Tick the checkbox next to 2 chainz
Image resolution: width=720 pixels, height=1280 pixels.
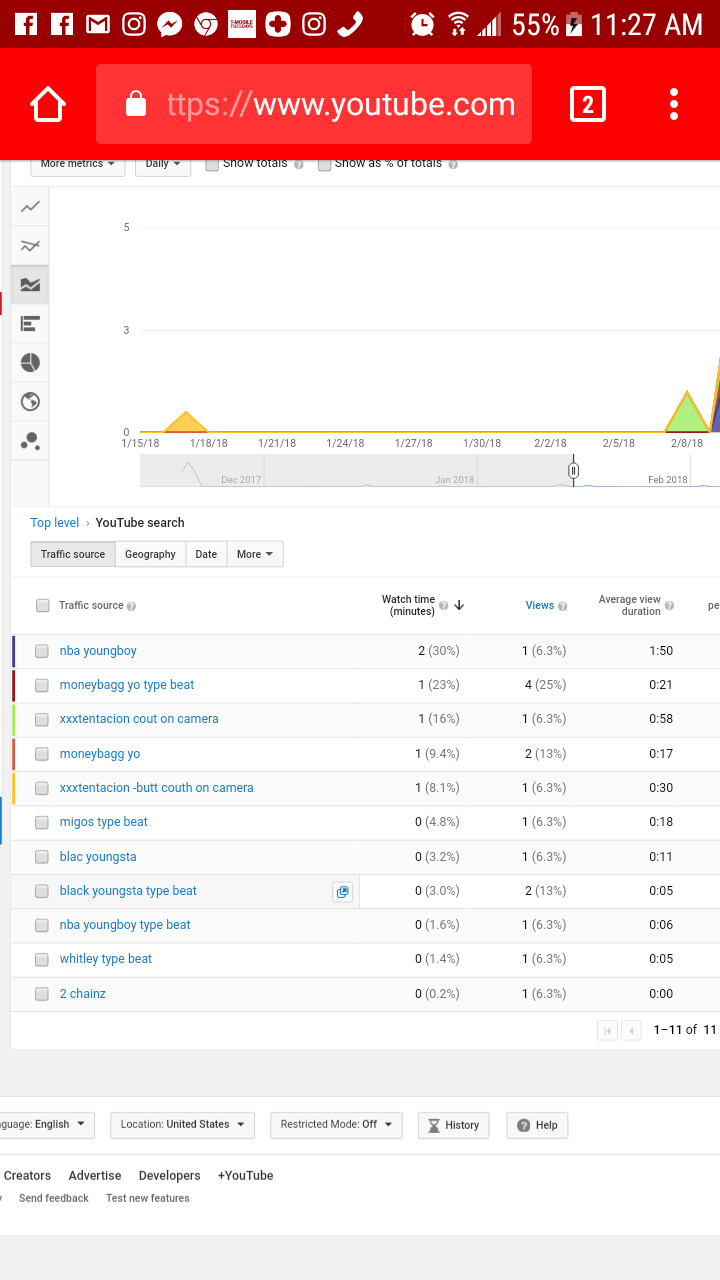[x=42, y=994]
